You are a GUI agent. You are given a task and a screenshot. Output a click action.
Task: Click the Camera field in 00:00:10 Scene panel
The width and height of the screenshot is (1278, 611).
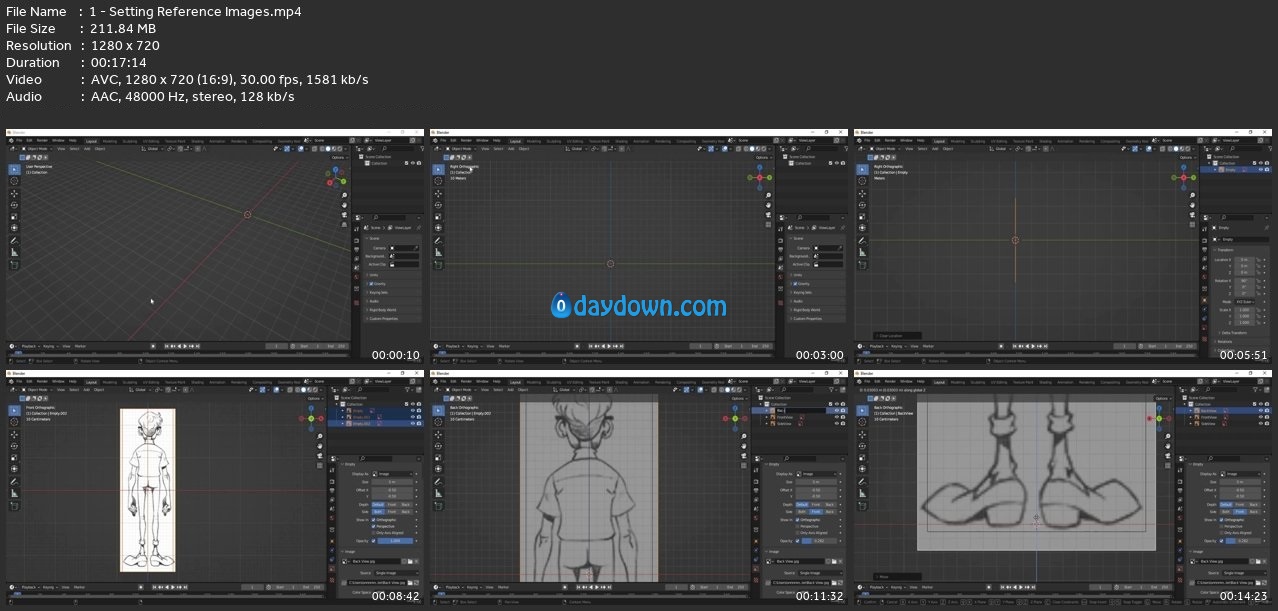pyautogui.click(x=404, y=248)
